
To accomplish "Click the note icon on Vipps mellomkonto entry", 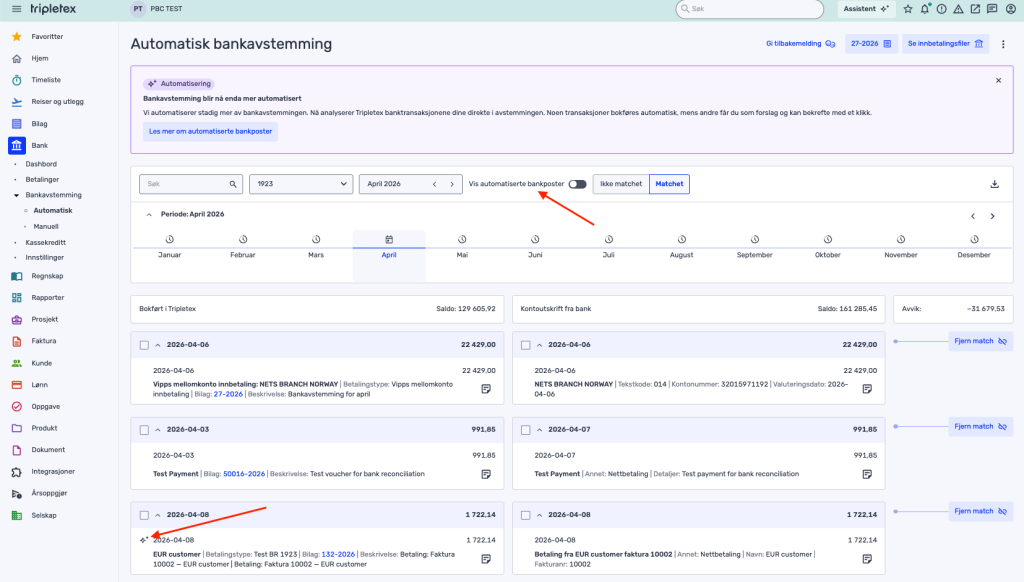I will tap(486, 388).
